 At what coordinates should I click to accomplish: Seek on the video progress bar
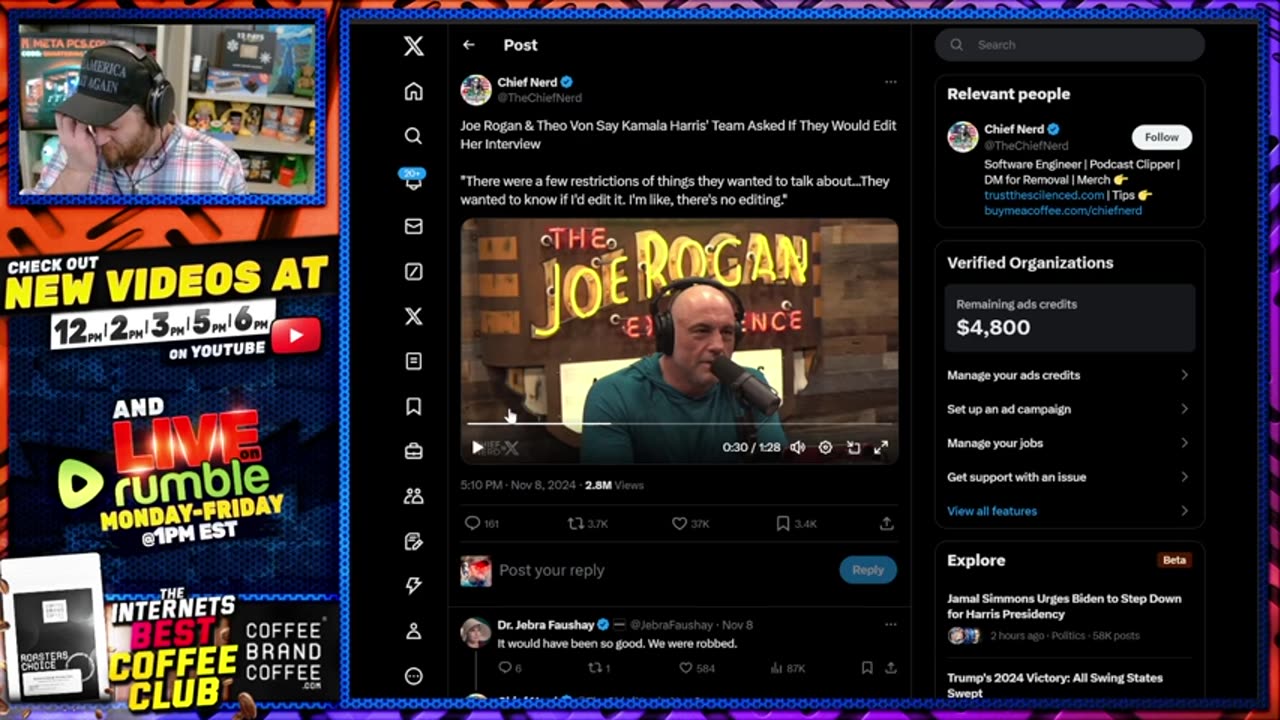(680, 424)
